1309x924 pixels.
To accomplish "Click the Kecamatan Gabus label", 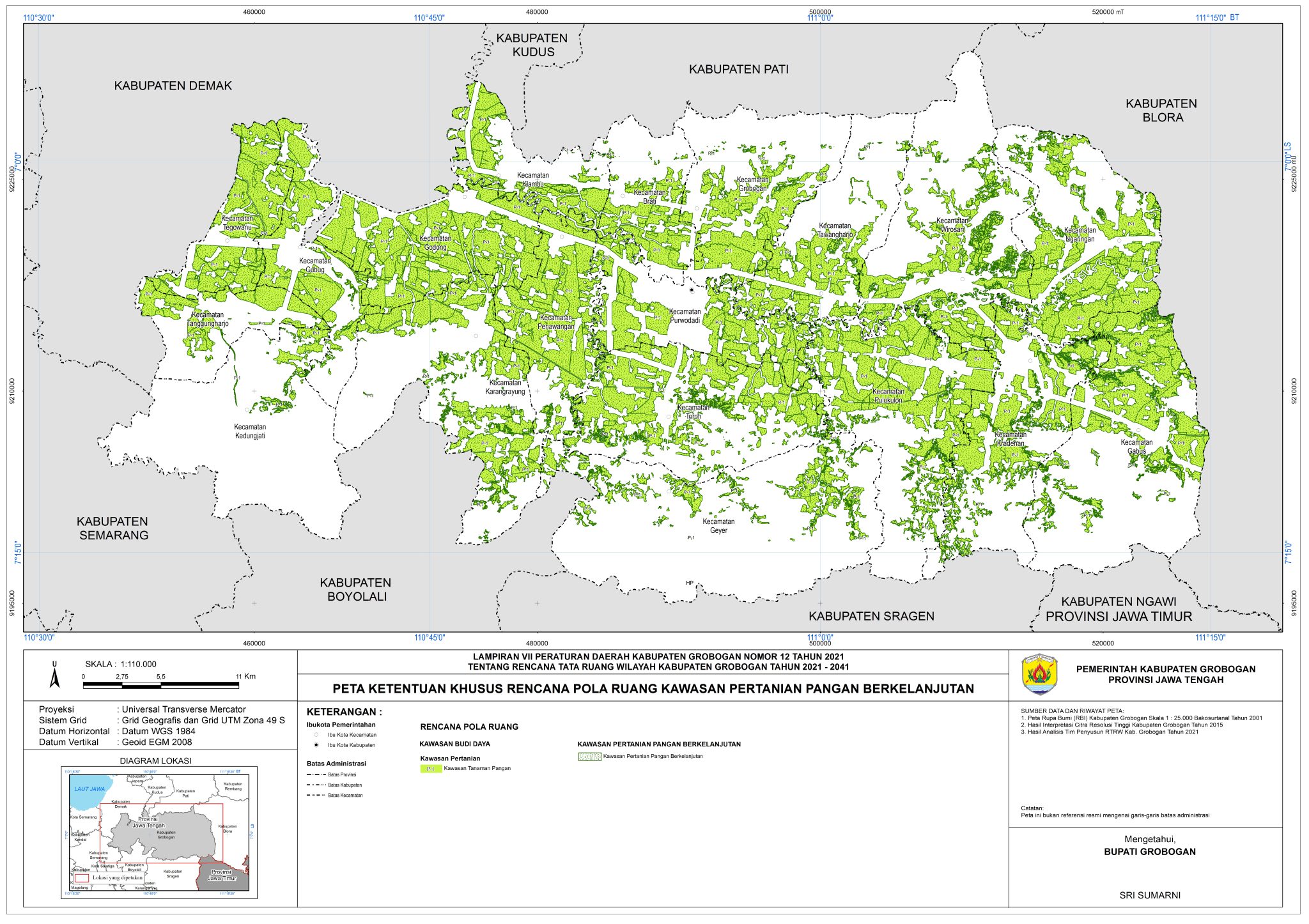I will (1136, 446).
